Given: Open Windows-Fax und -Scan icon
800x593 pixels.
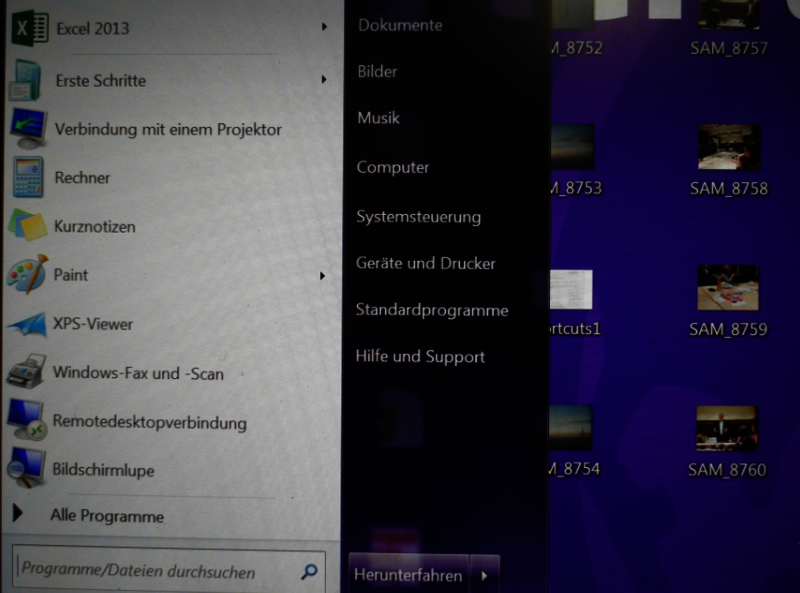Looking at the screenshot, I should coord(27,372).
